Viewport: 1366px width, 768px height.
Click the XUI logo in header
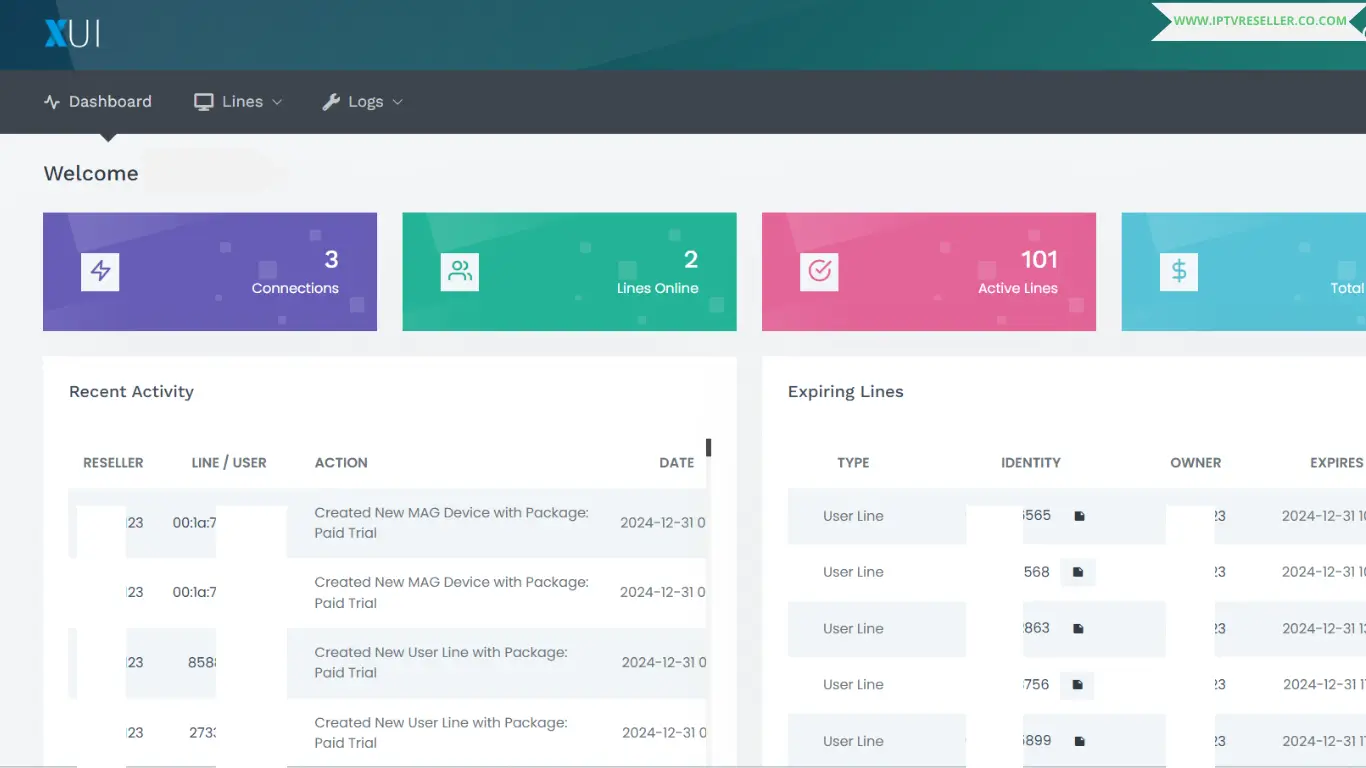[72, 34]
